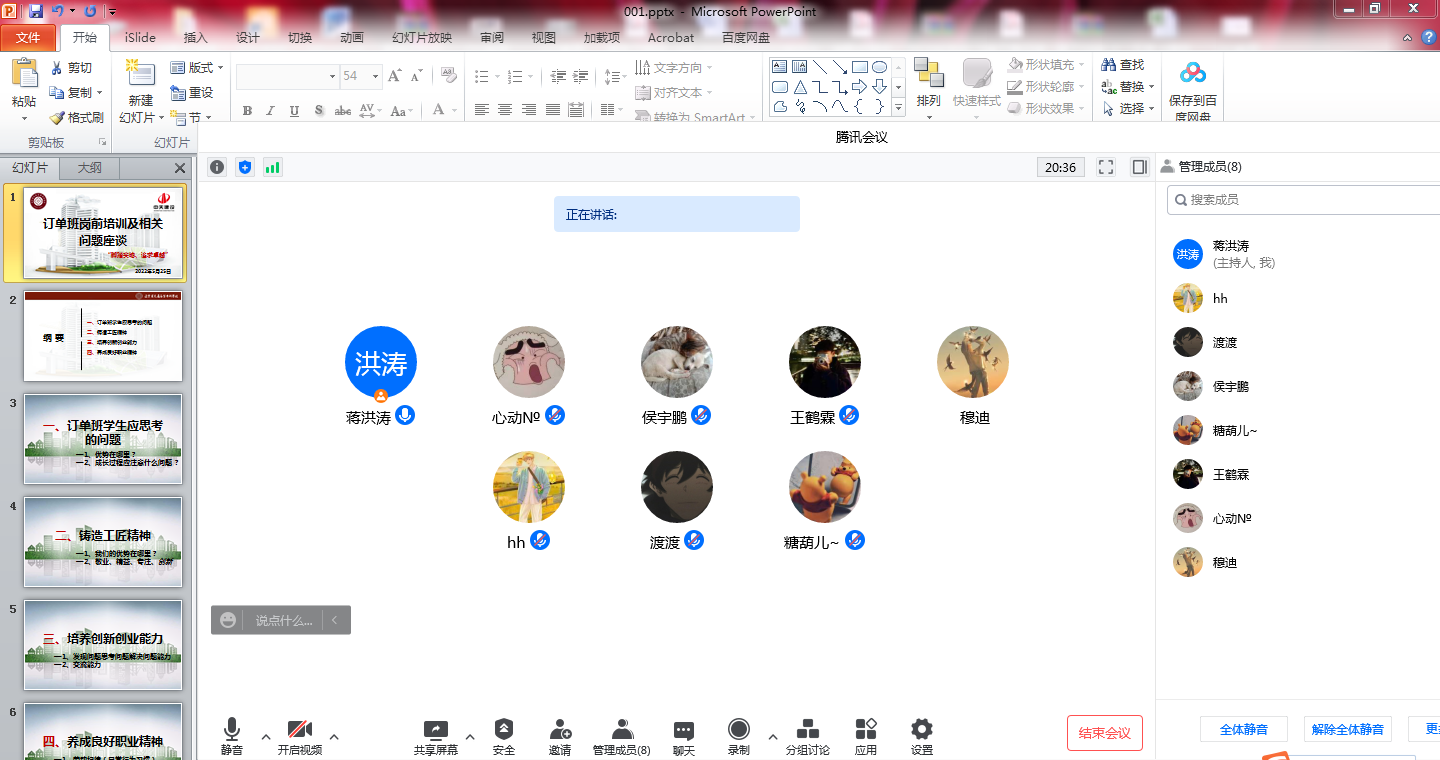The width and height of the screenshot is (1440, 760).
Task: Toggle the member side panel icon
Action: pyautogui.click(x=1139, y=167)
